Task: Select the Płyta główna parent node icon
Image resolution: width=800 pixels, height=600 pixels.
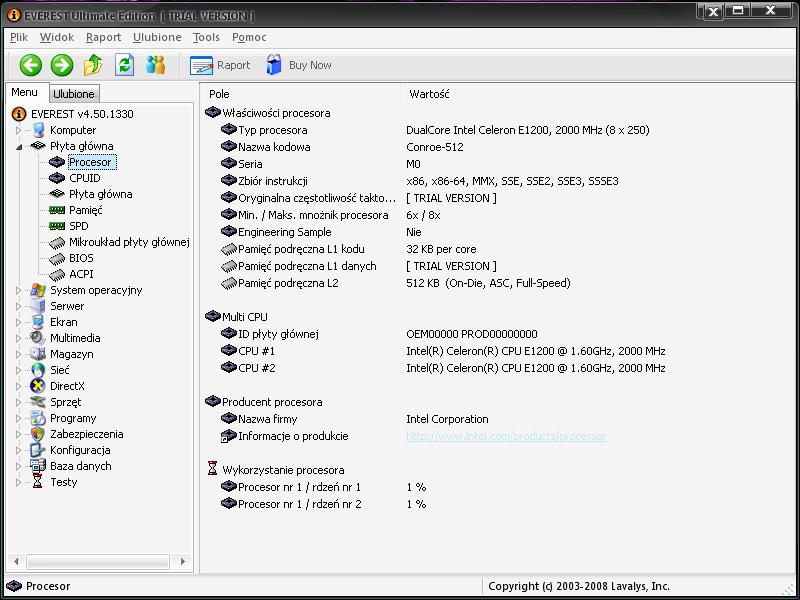Action: click(38, 146)
